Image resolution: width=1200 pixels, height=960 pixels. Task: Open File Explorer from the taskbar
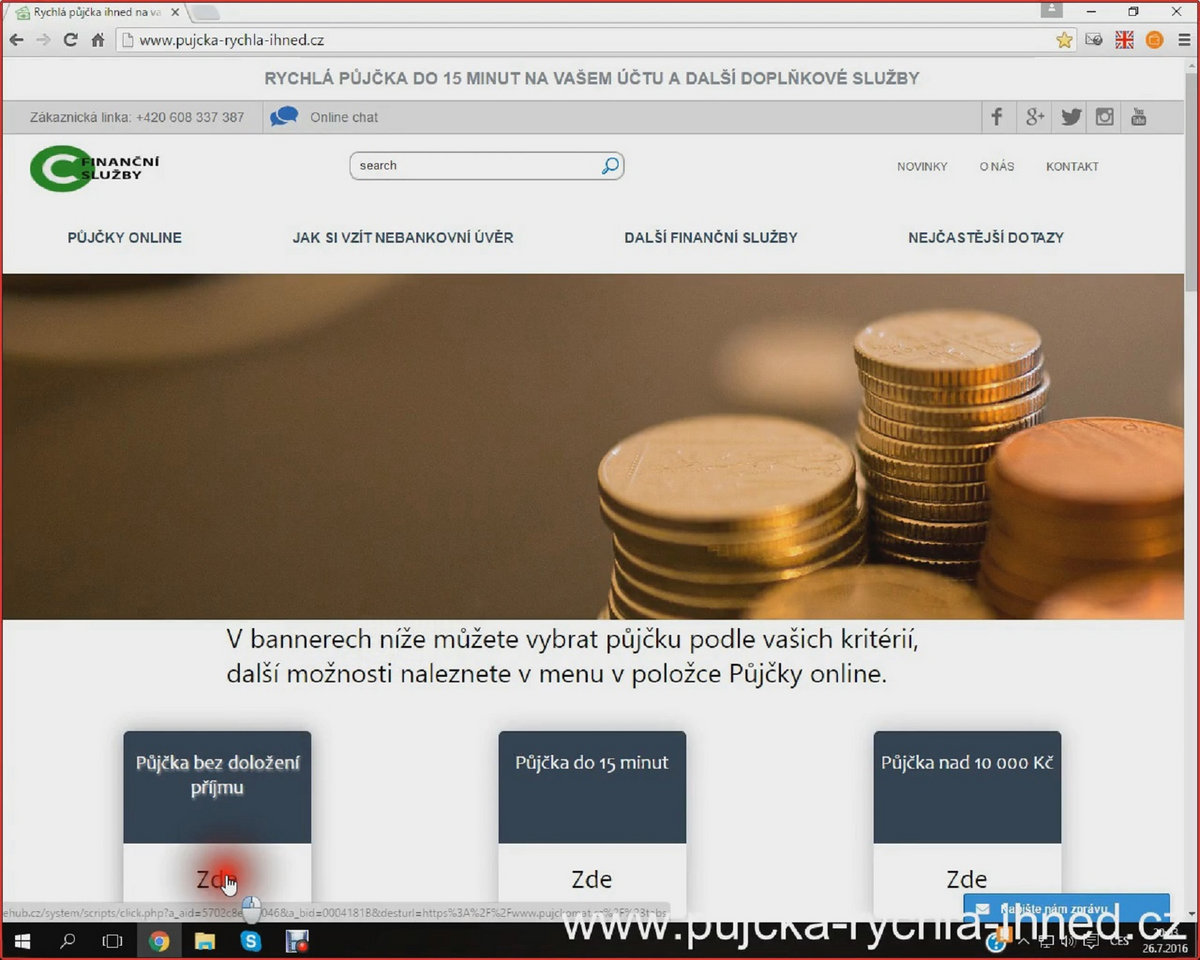[x=204, y=941]
